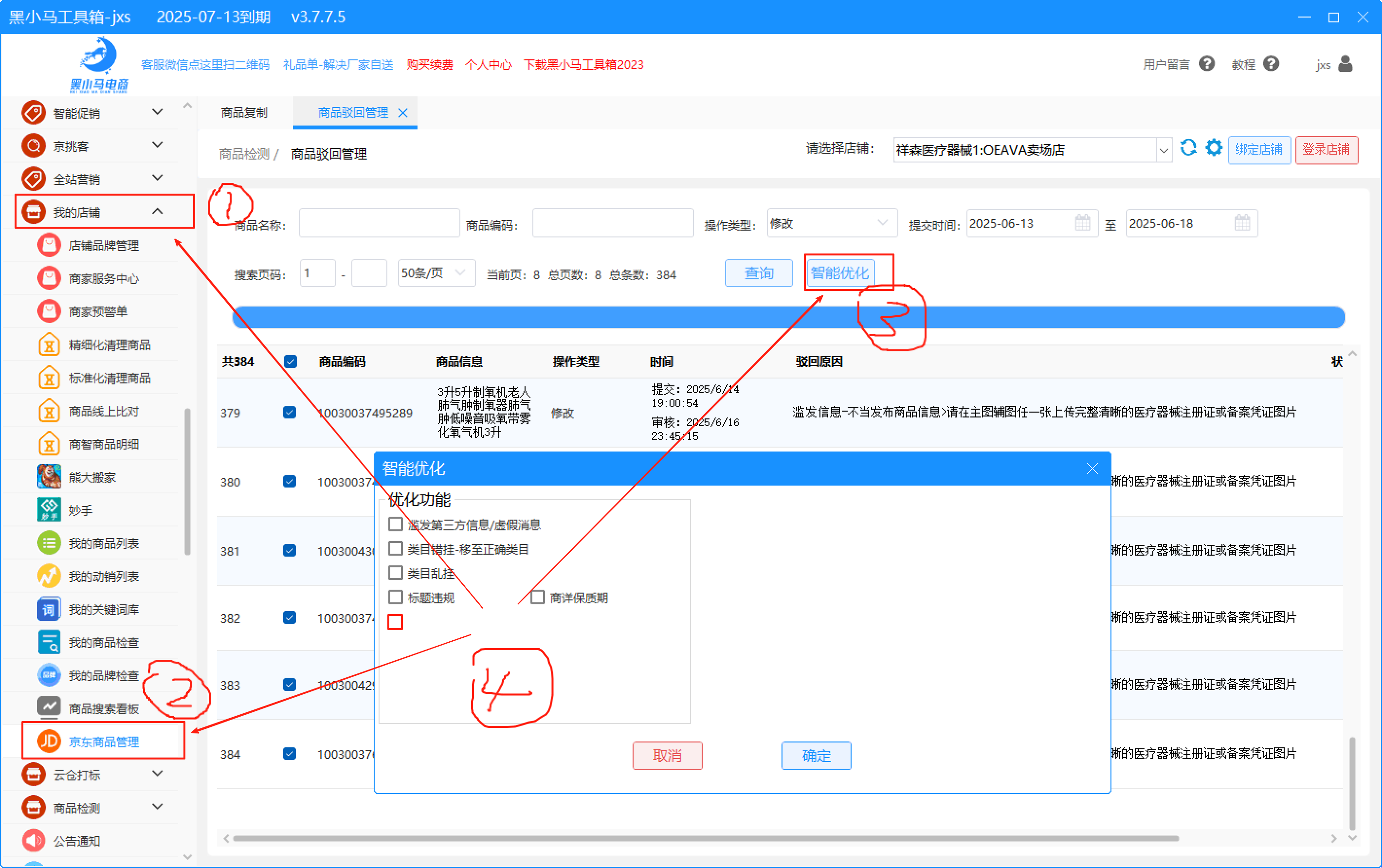Expand the 云仓打标 menu chevron
1382x868 pixels.
click(x=157, y=774)
